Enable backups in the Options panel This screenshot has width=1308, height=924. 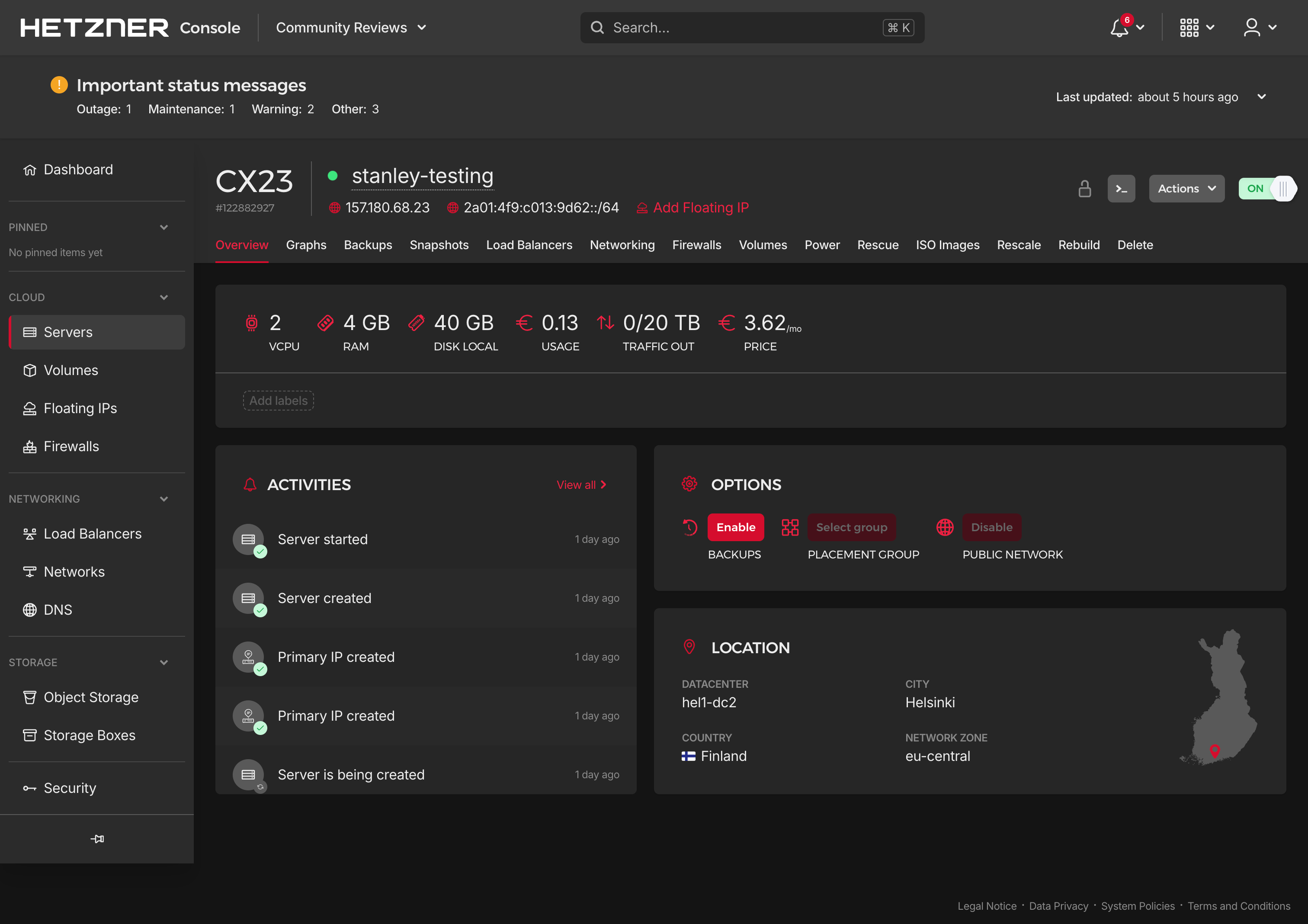(735, 527)
